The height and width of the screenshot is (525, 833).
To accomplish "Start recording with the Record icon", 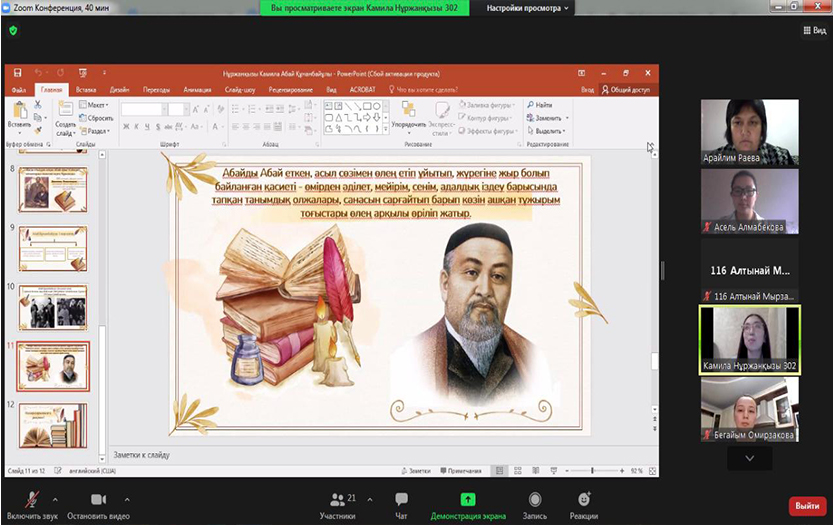I will tap(535, 499).
